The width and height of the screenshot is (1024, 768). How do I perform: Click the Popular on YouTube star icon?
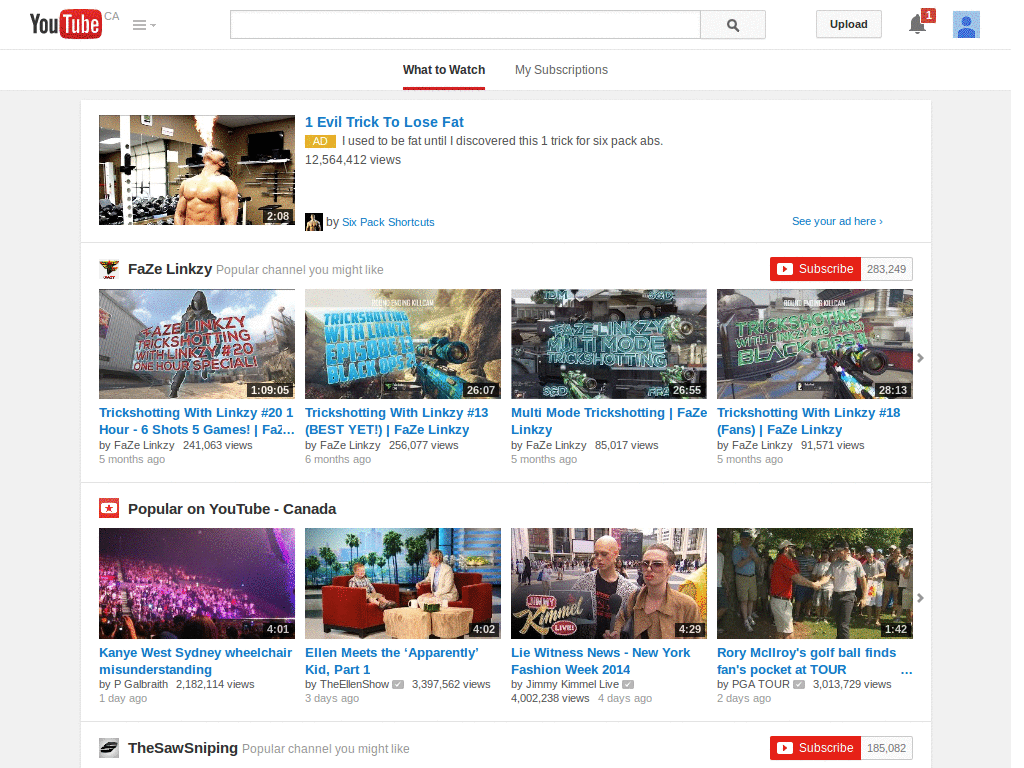(109, 508)
